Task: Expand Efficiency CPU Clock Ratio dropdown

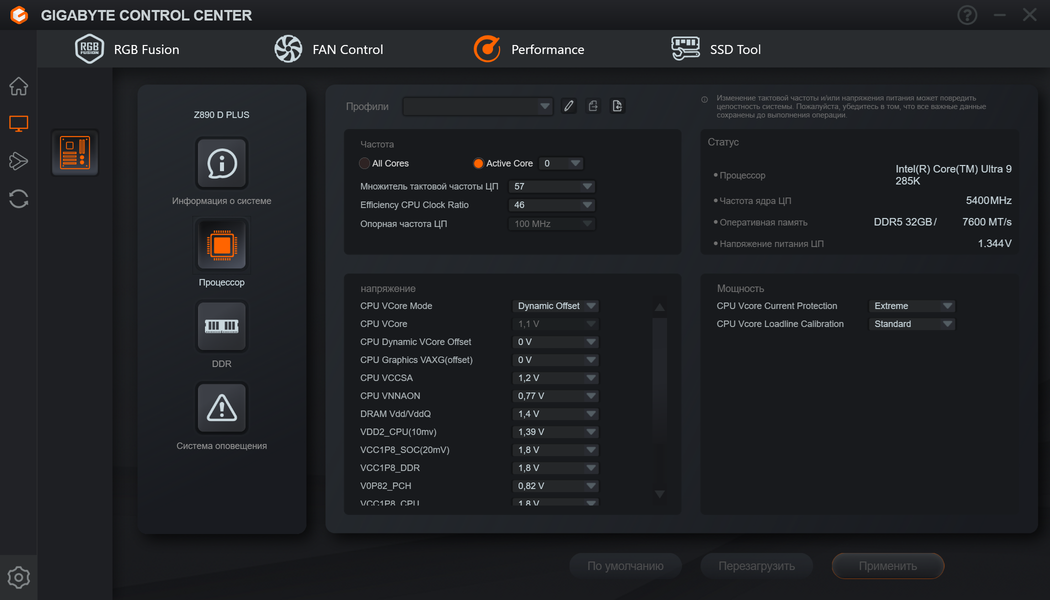Action: 552,205
